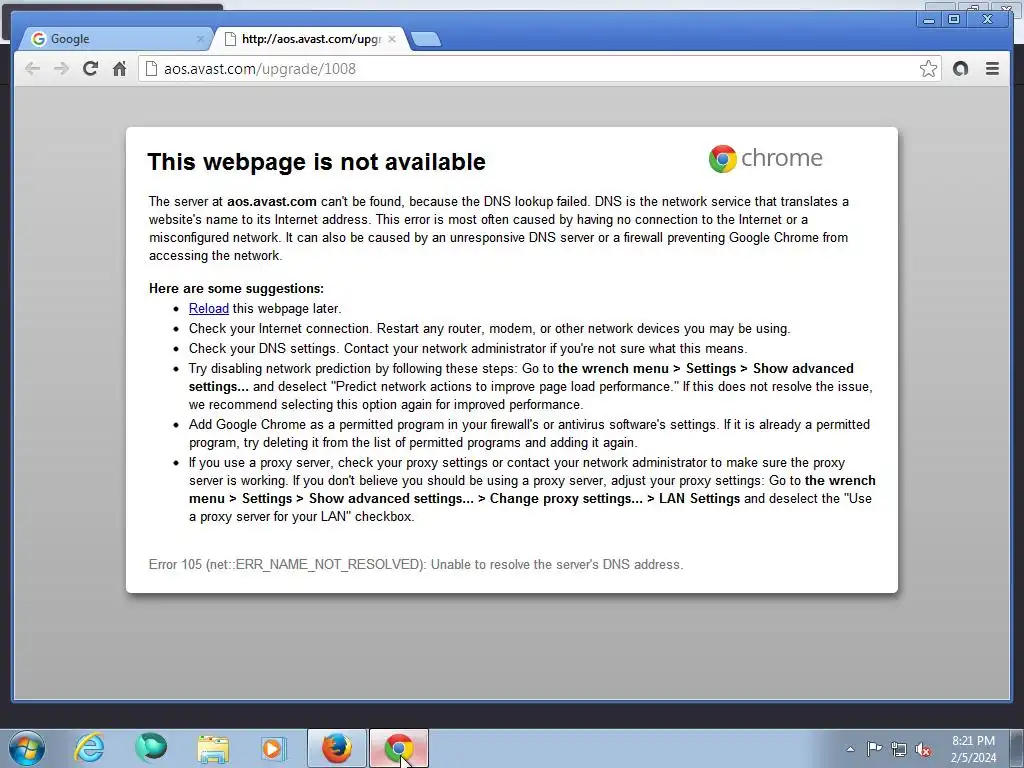Switch to Firefox in the taskbar
The width and height of the screenshot is (1024, 768).
[337, 748]
